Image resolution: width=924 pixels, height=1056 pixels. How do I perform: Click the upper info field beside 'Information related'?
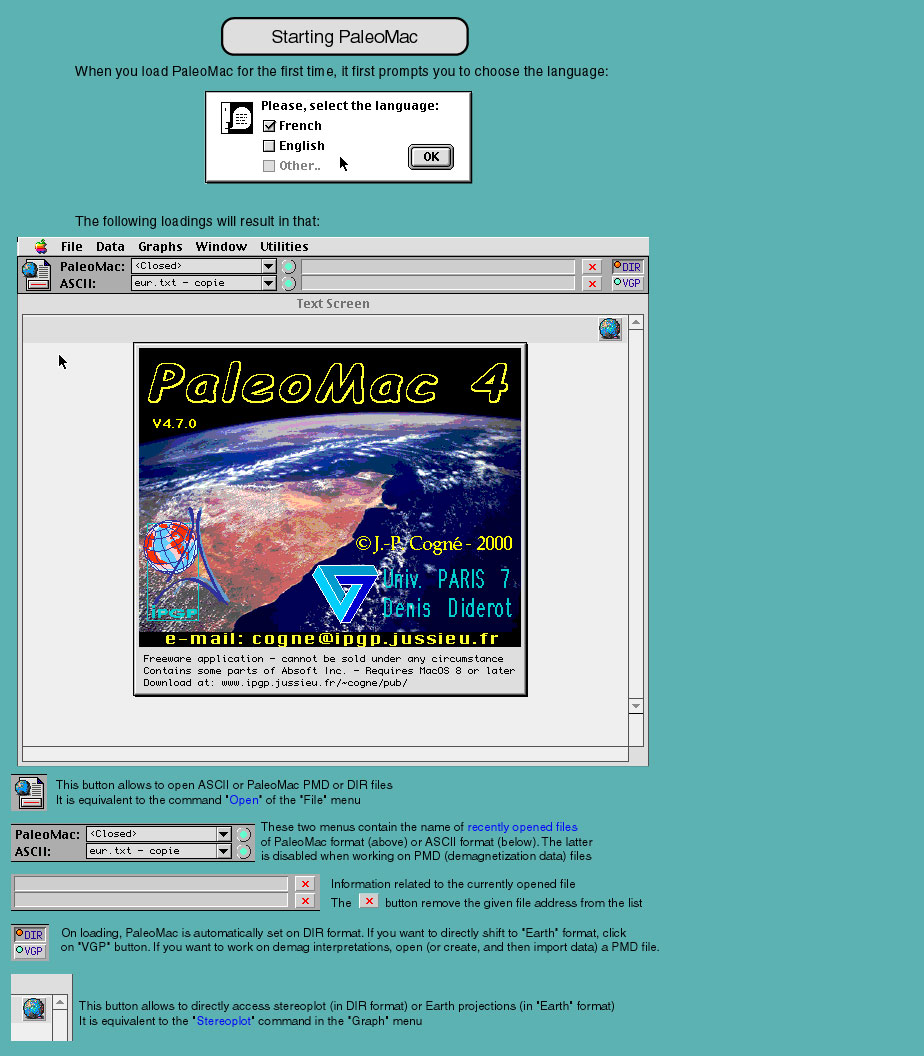pos(152,884)
